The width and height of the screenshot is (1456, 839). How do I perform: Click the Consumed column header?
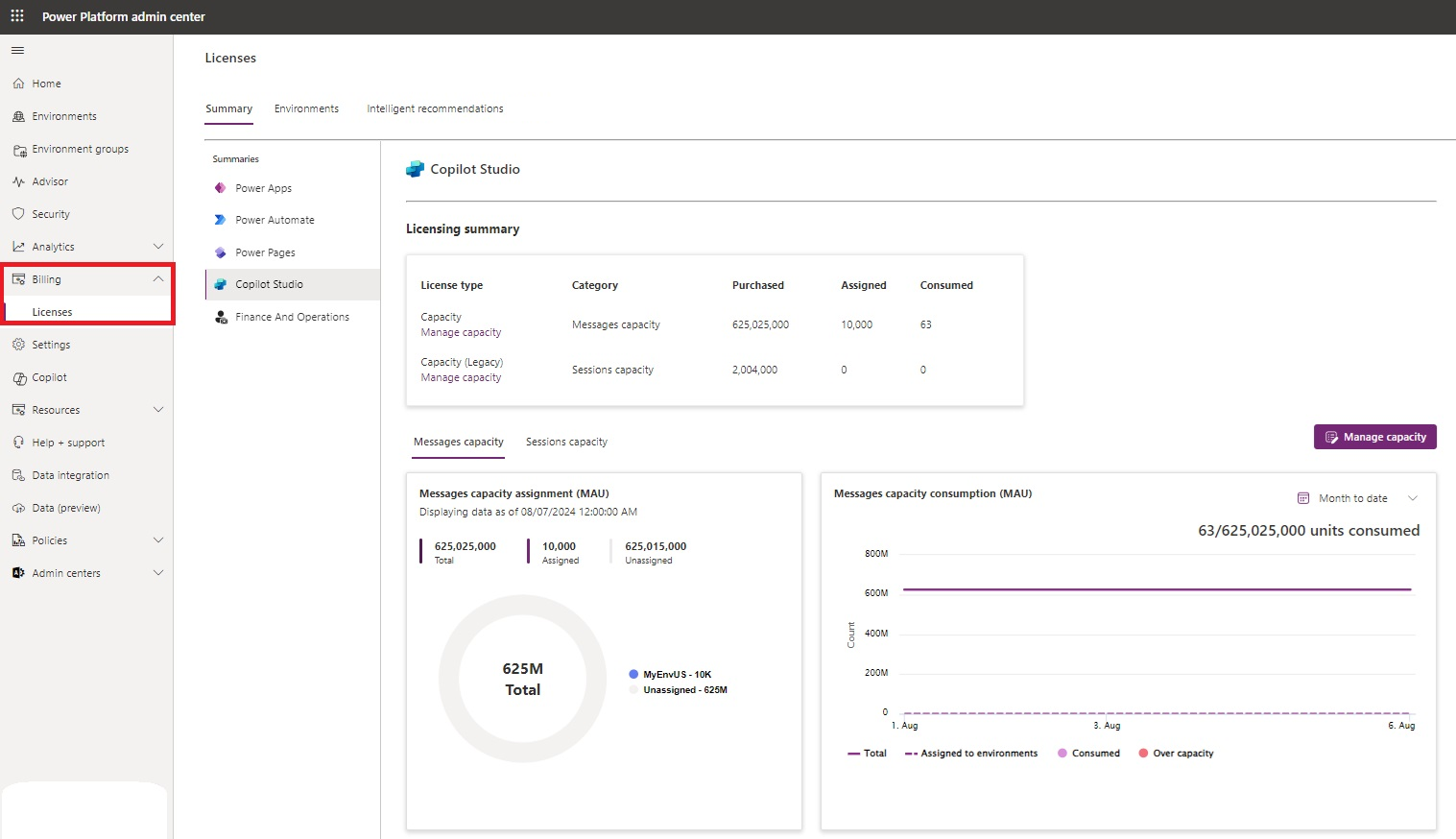click(946, 285)
